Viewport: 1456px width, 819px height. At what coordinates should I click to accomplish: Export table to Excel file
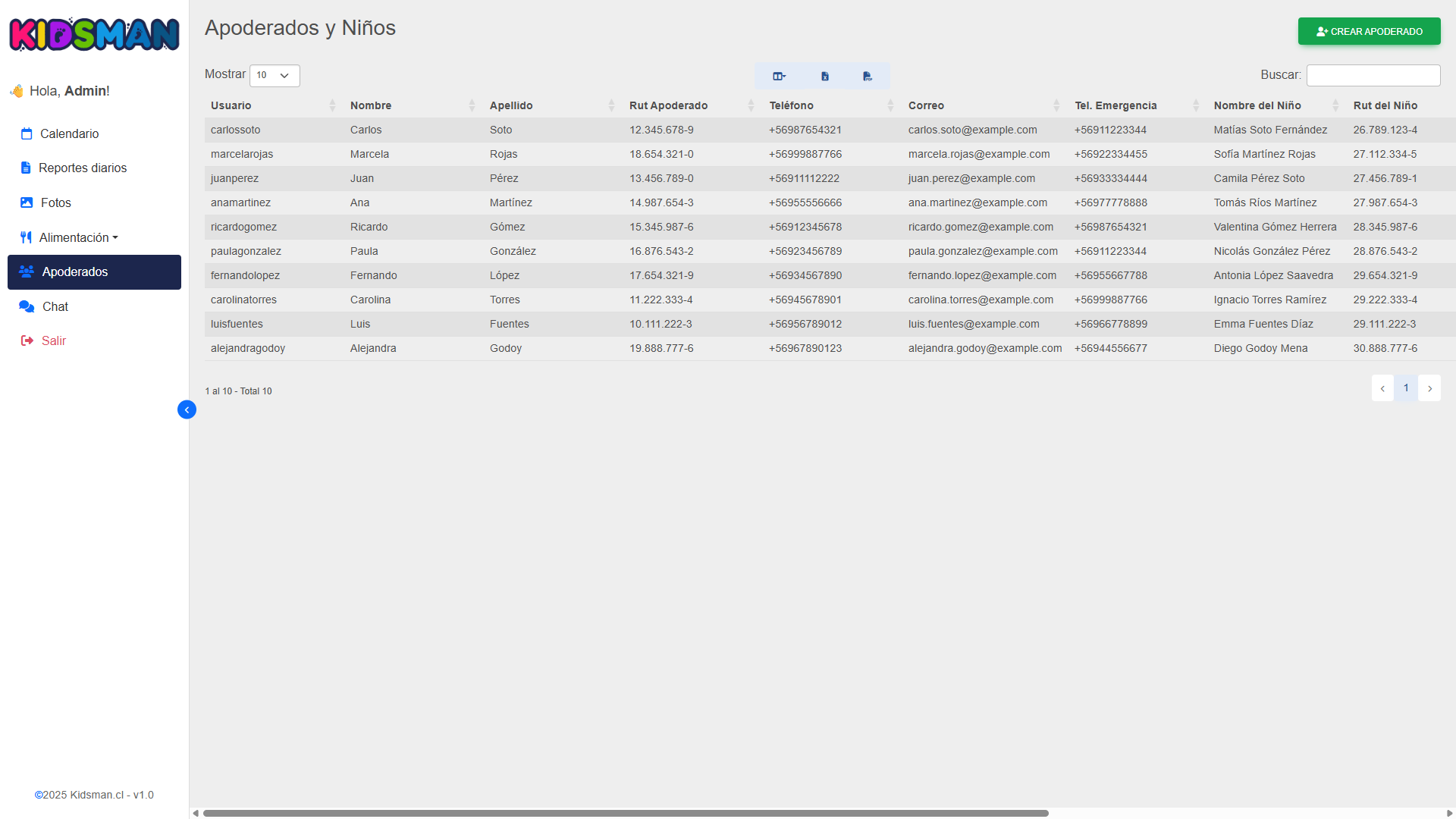(x=824, y=76)
